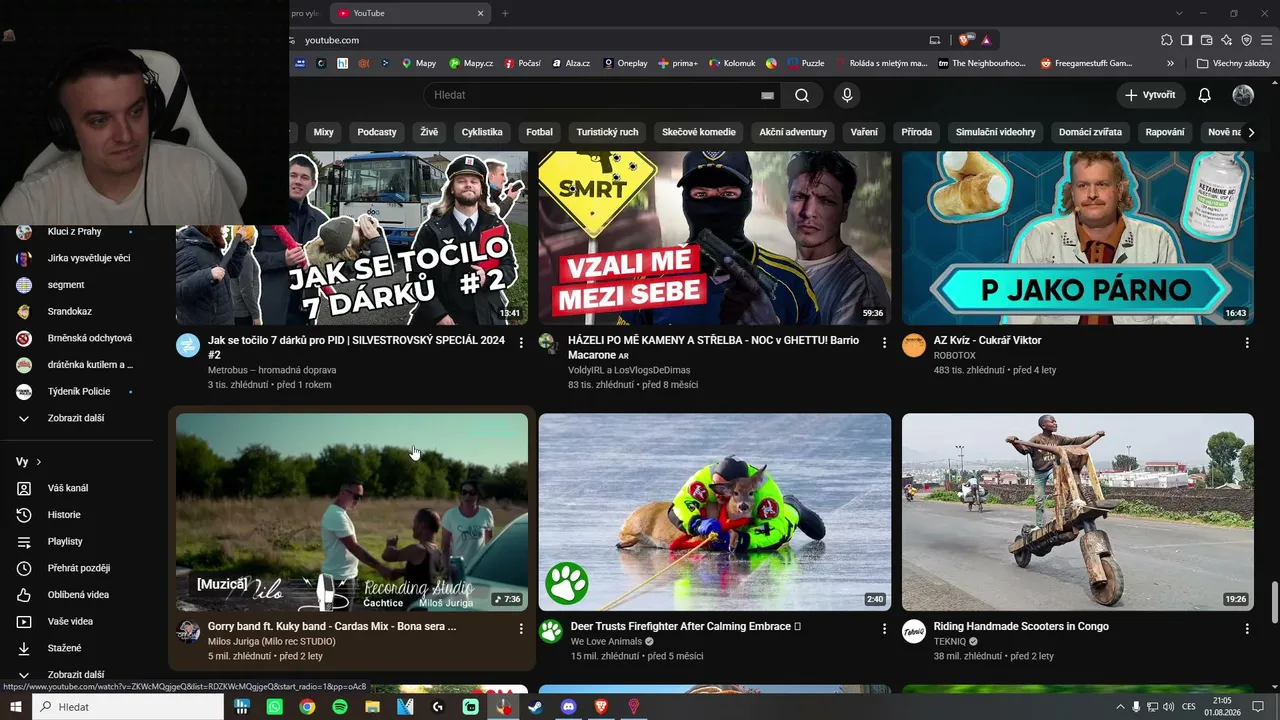Screen dimensions: 1280x720
Task: Open more options for HÁZELI PO MĚ KAMENY video
Action: click(x=884, y=343)
